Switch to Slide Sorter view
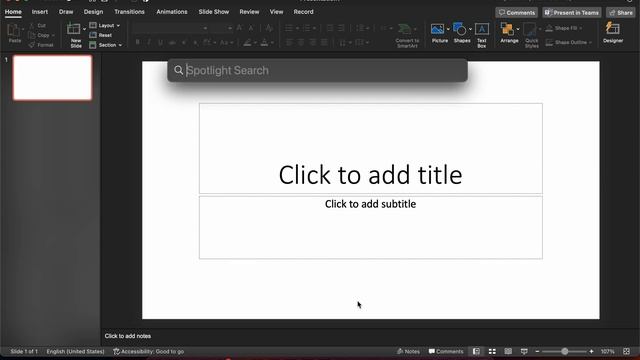This screenshot has height=360, width=640. (492, 351)
